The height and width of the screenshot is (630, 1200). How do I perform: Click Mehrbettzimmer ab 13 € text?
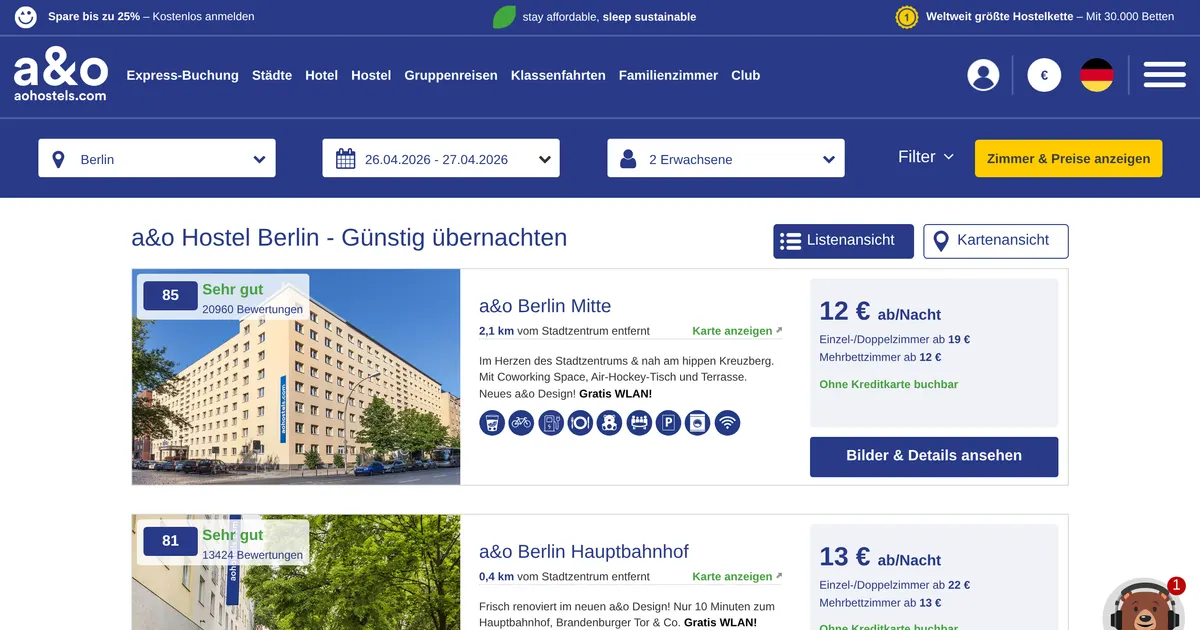pyautogui.click(x=880, y=604)
